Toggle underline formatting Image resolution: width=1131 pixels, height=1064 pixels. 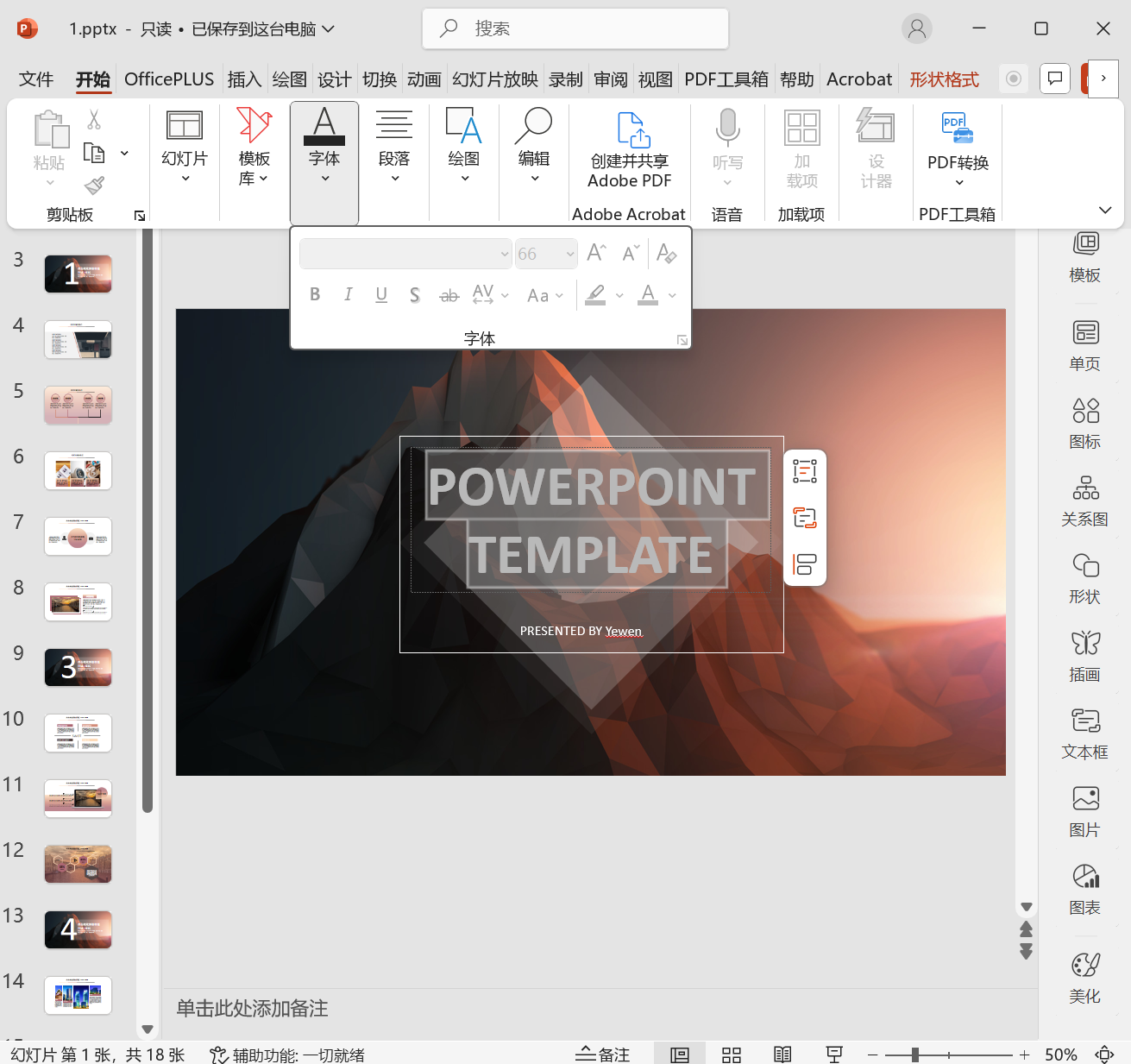click(x=381, y=295)
